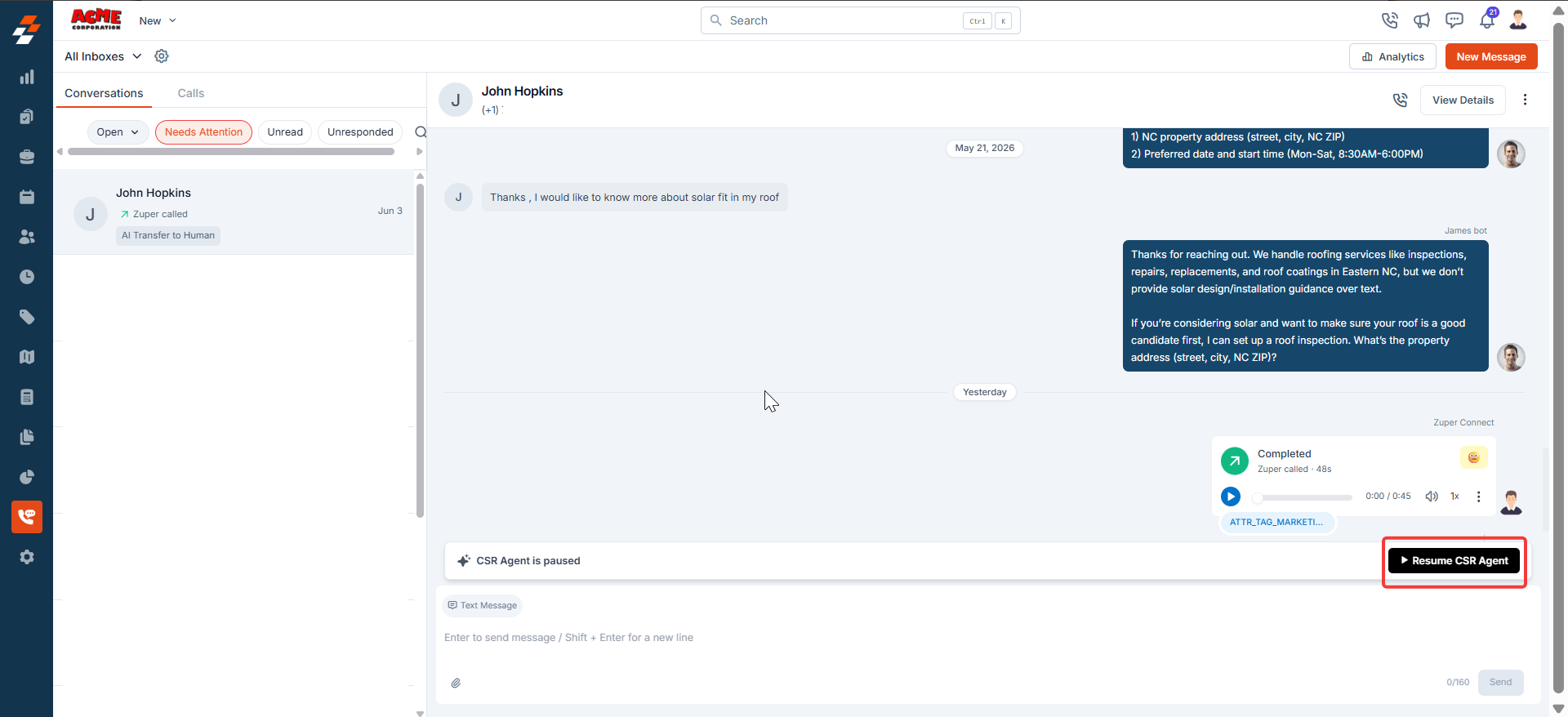Click the filter scroll left arrow
The image size is (1568, 717).
point(60,152)
